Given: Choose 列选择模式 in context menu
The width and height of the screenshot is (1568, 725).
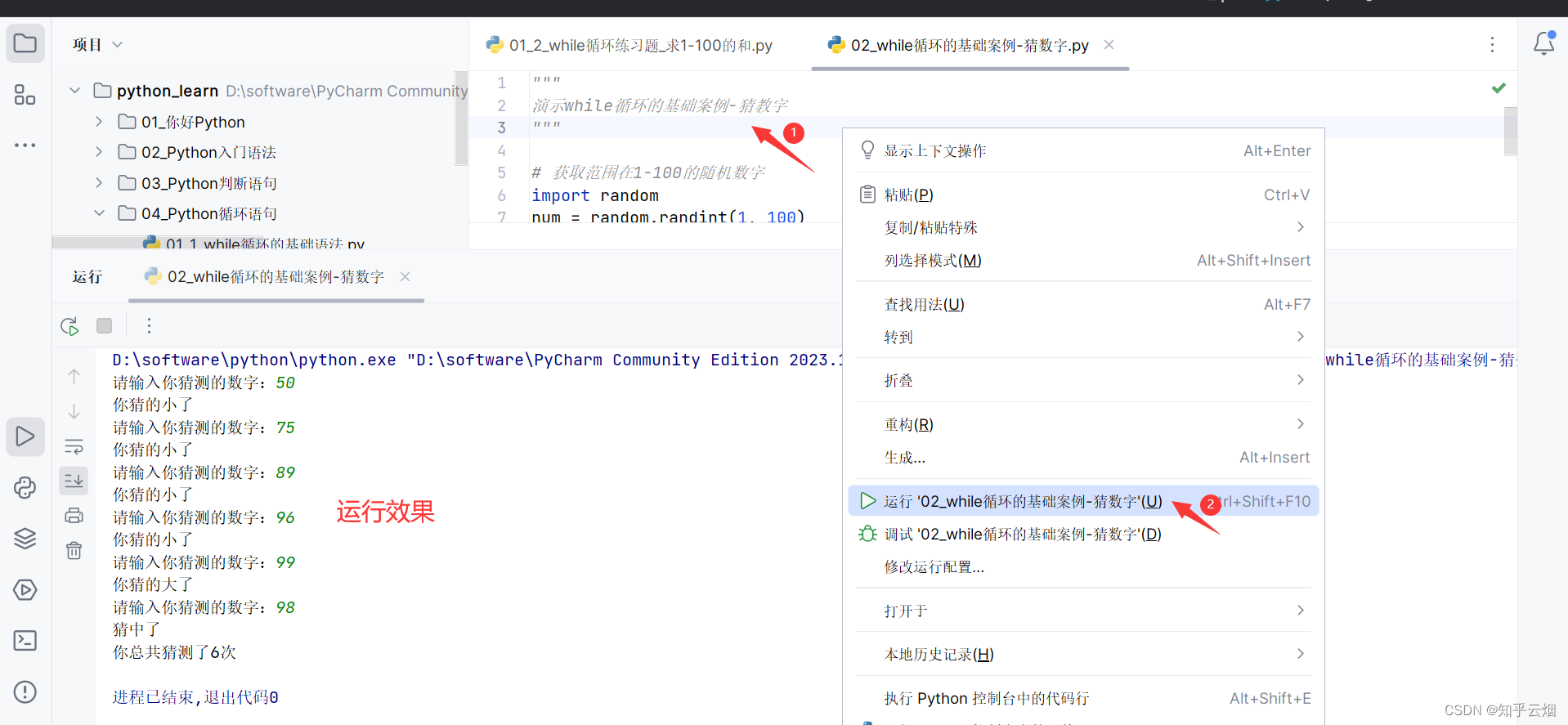Looking at the screenshot, I should (x=1083, y=260).
